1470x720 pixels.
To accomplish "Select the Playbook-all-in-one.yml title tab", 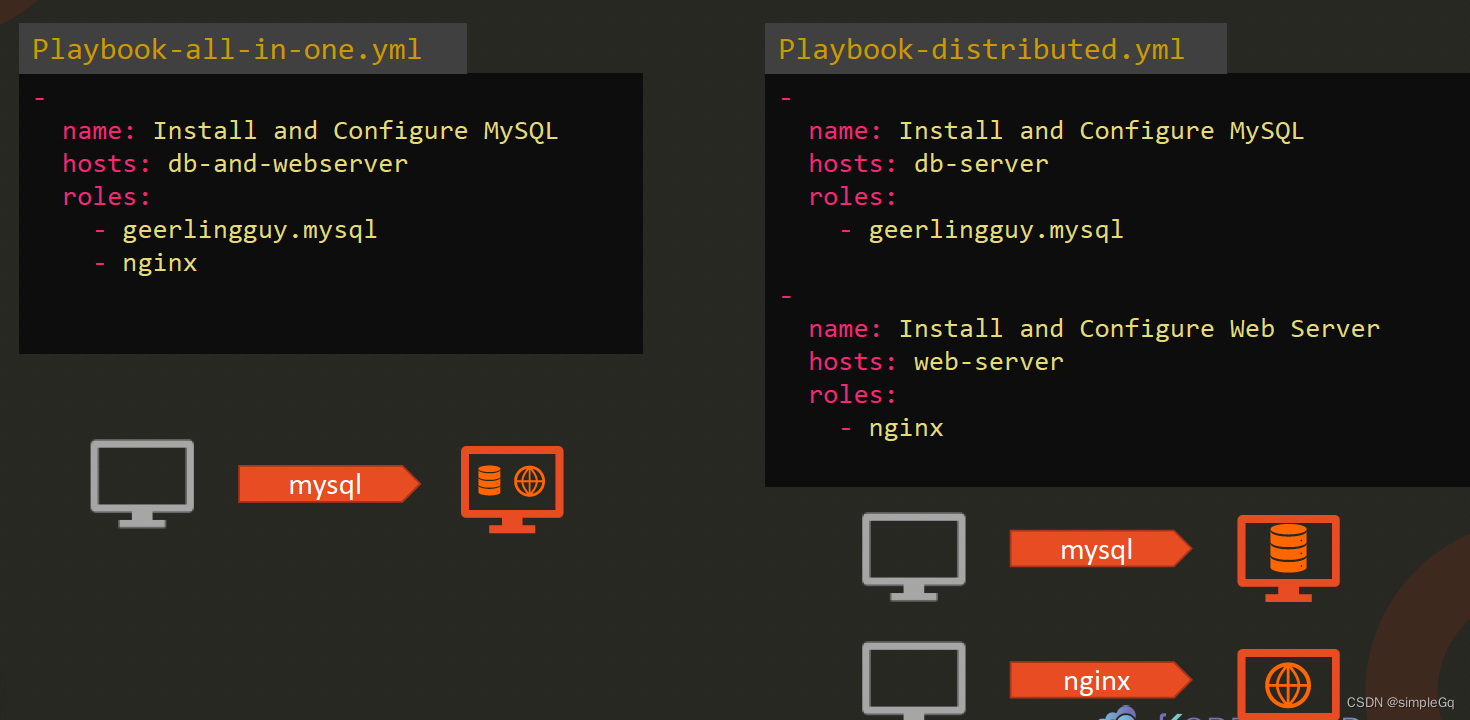I will pos(243,49).
